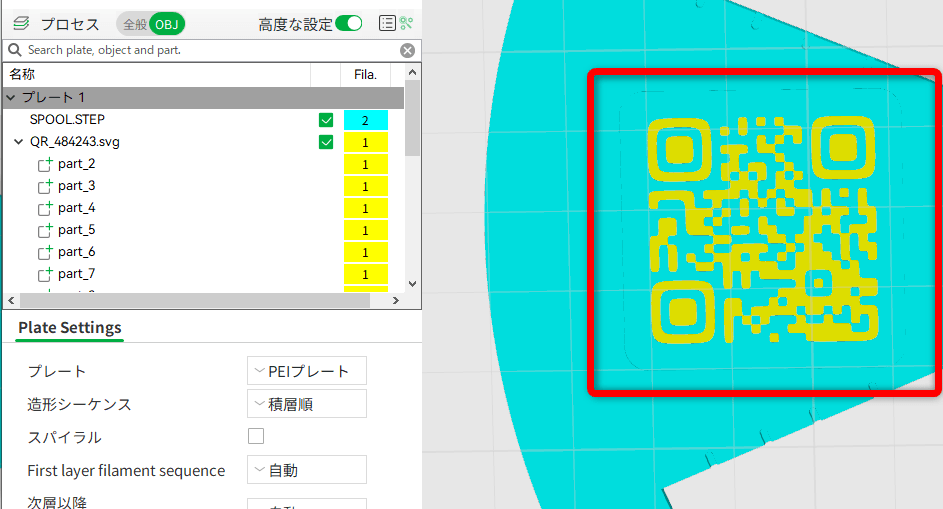This screenshot has height=509, width=943.
Task: Change part_5 filament swatch
Action: click(366, 230)
